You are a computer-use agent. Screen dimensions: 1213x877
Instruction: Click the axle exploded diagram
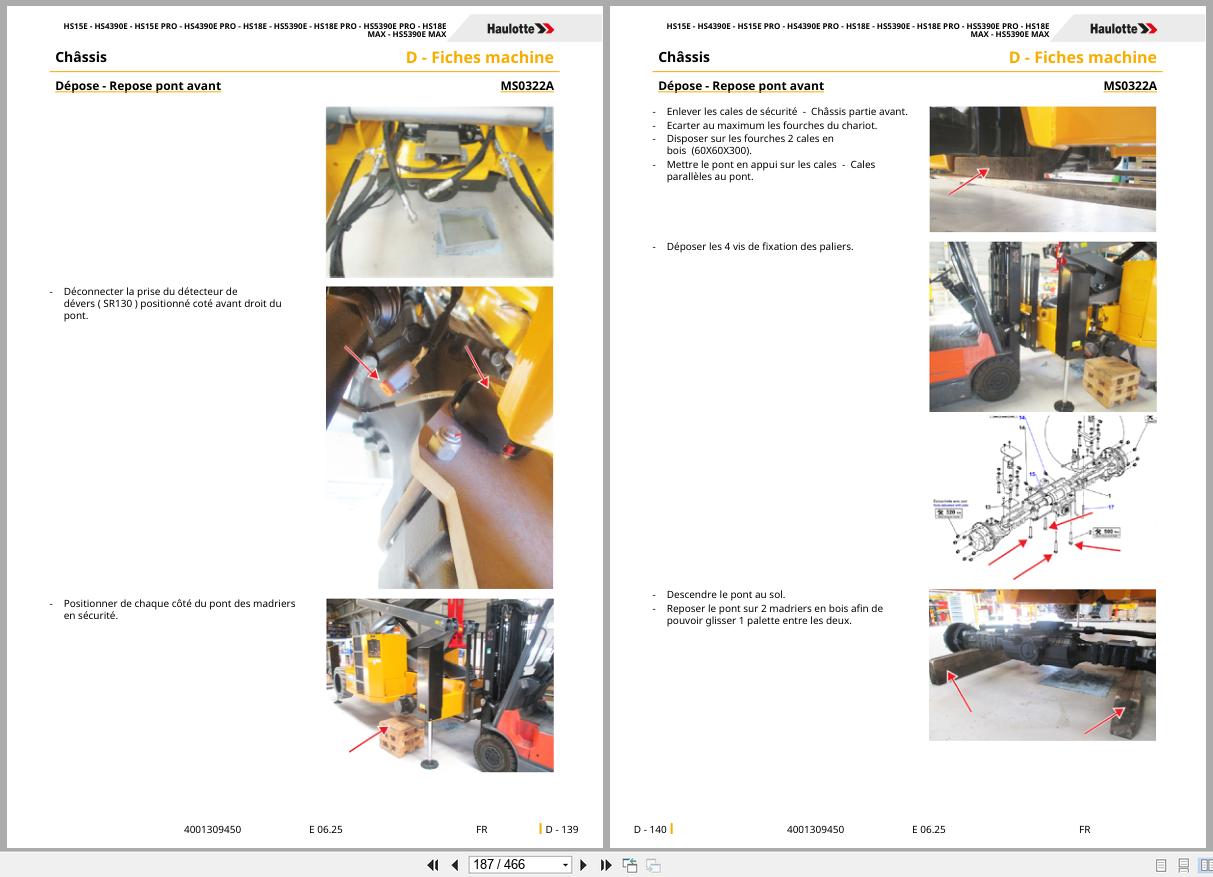[x=1043, y=497]
